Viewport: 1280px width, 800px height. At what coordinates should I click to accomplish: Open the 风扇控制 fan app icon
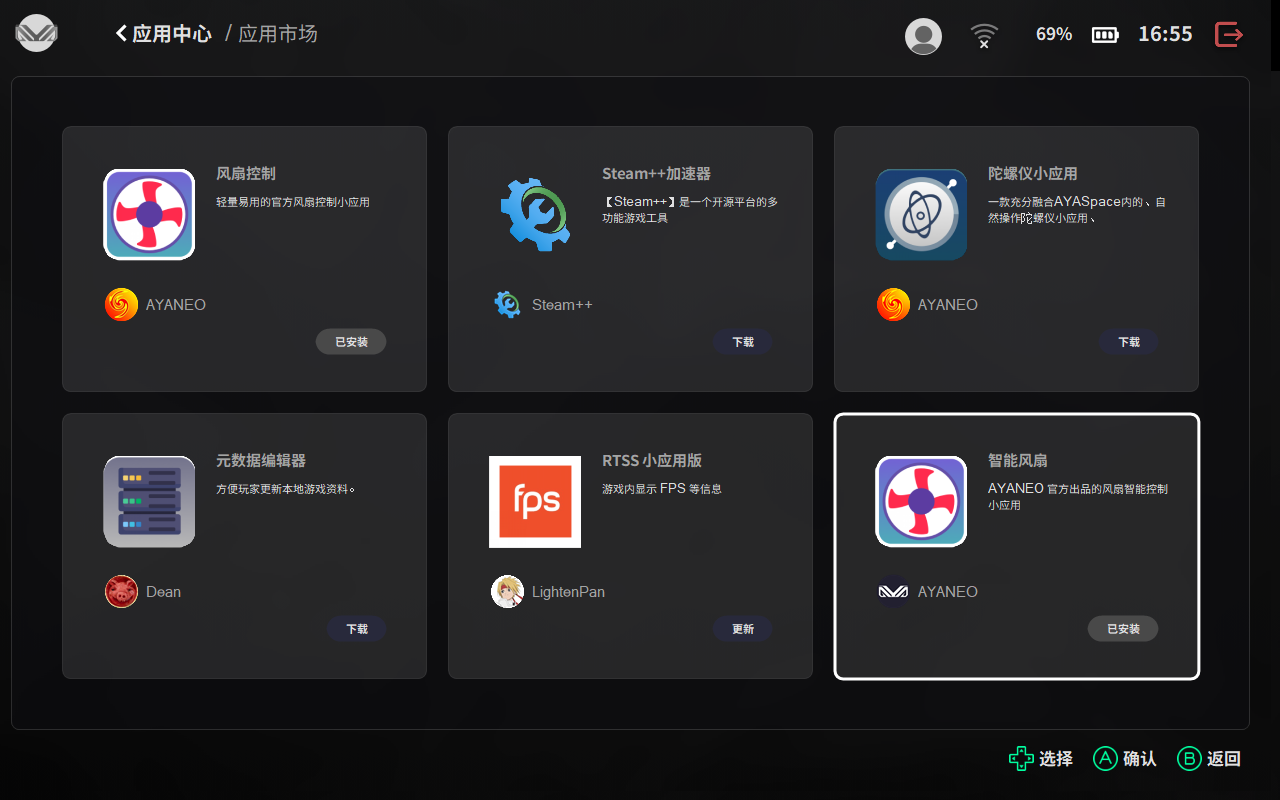(x=149, y=214)
